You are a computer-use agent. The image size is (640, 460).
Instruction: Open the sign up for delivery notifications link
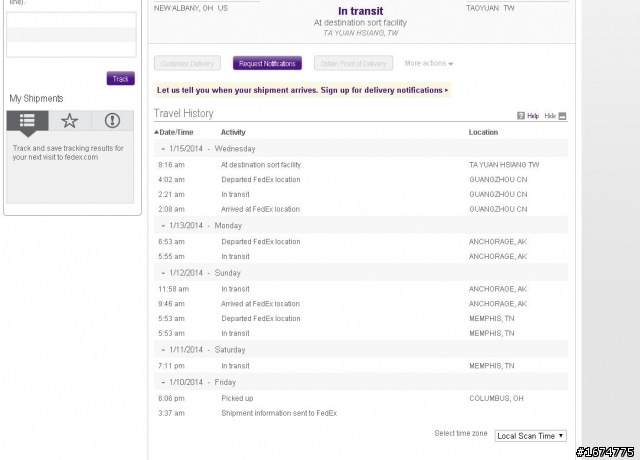(x=302, y=90)
